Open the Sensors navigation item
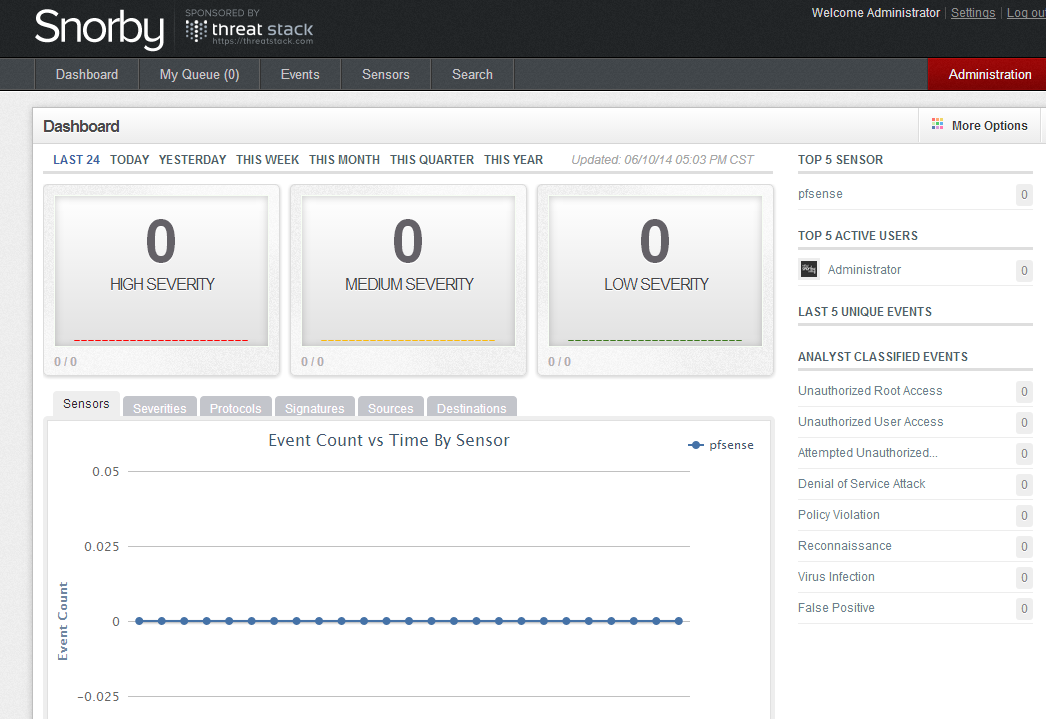1046x719 pixels. point(386,74)
